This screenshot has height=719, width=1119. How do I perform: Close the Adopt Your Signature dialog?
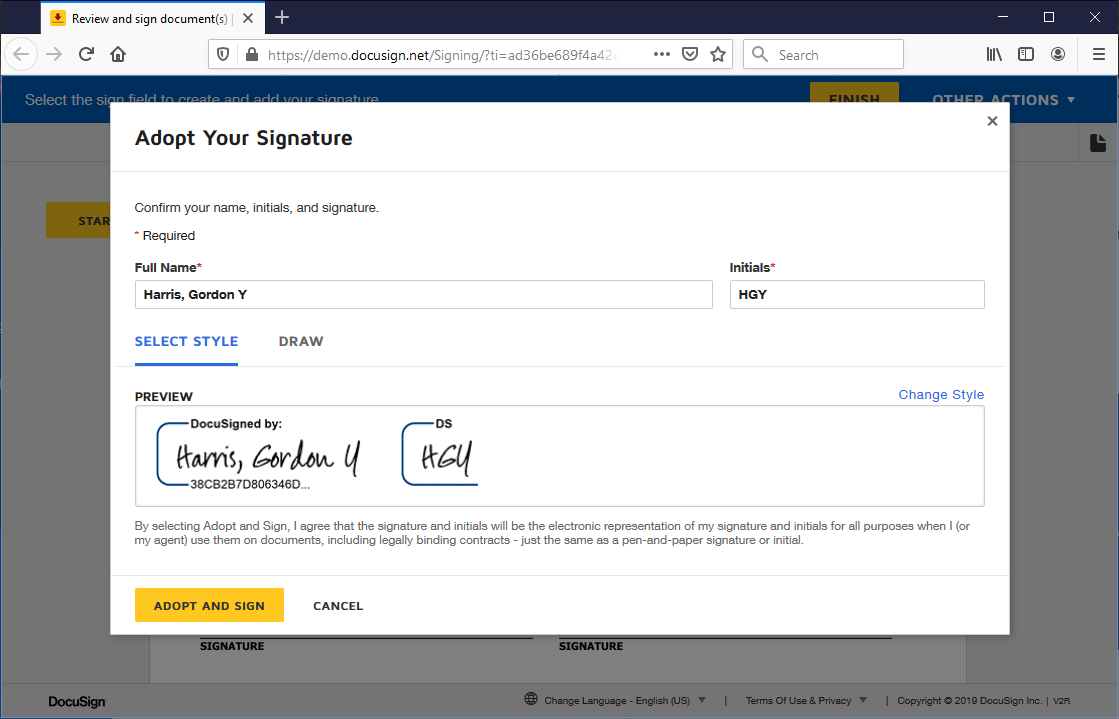click(x=992, y=121)
